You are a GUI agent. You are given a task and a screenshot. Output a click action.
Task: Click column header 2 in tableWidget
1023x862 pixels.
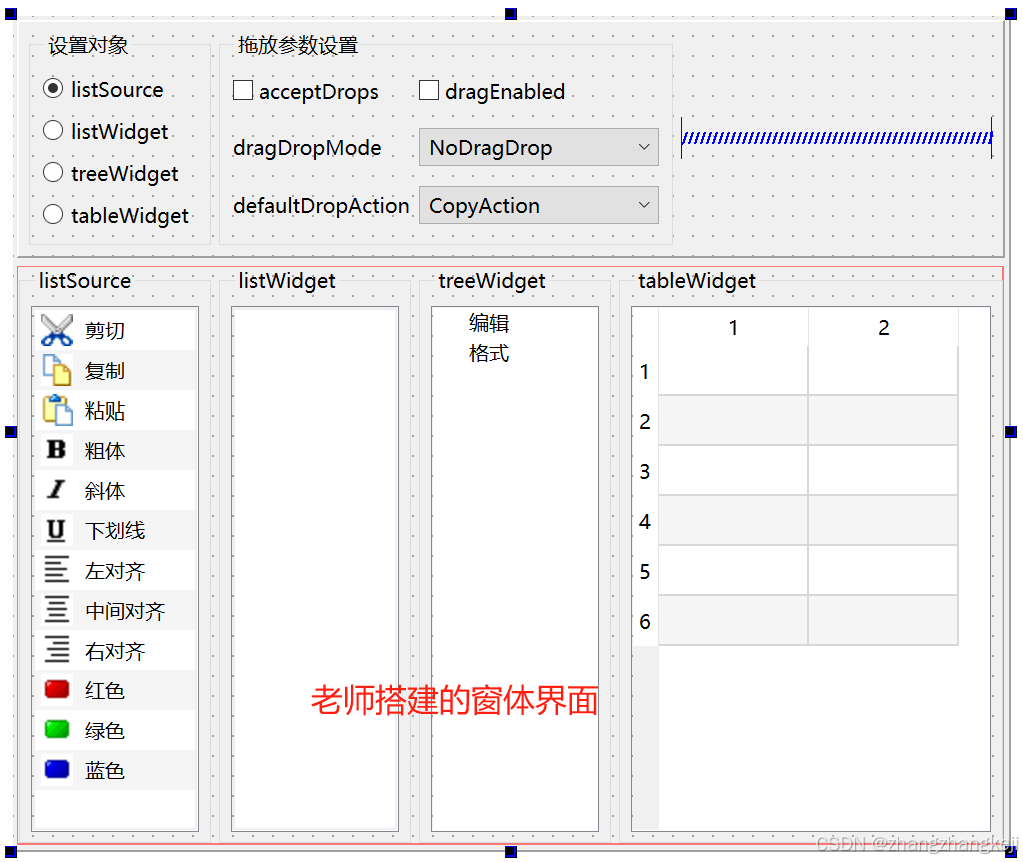tap(883, 327)
